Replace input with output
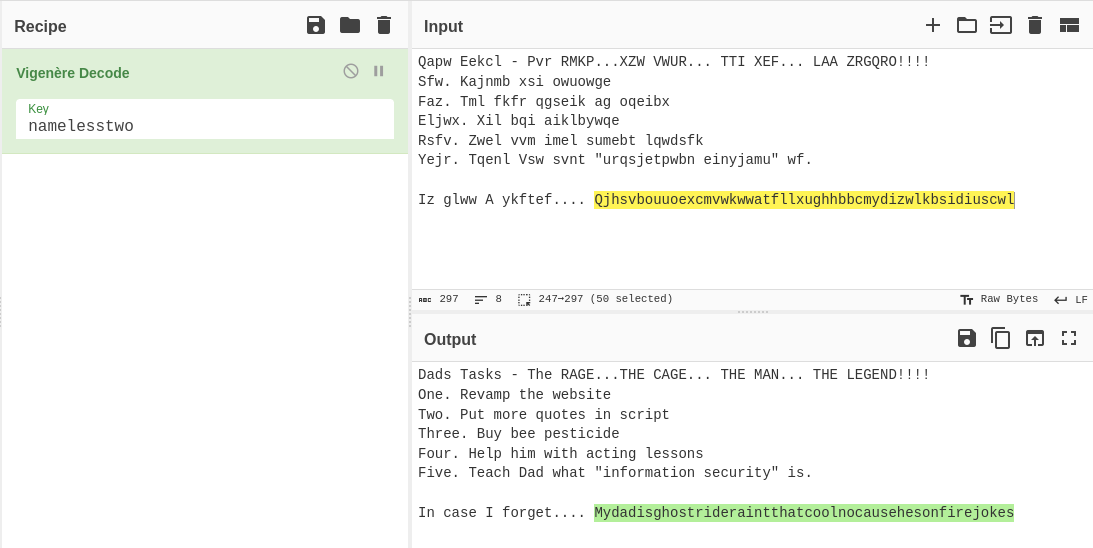Image resolution: width=1093 pixels, height=548 pixels. point(1035,338)
